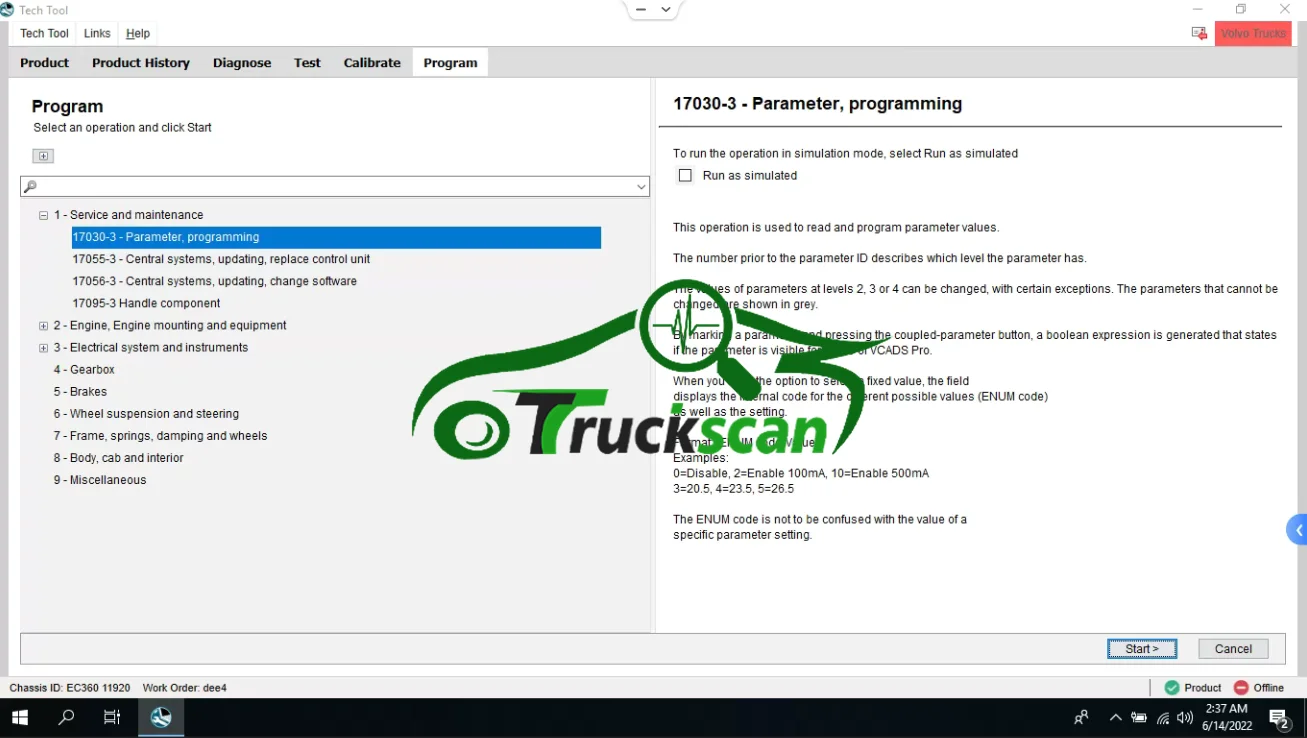This screenshot has height=738, width=1307.
Task: Switch to the Diagnose tab
Action: (x=242, y=63)
